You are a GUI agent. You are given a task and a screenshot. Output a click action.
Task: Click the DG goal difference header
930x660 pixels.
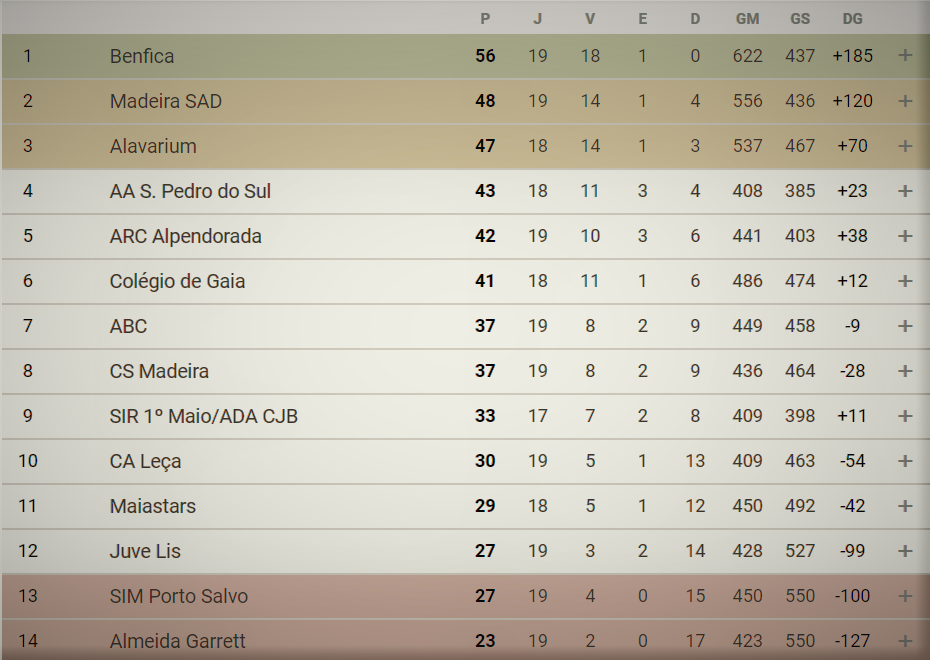(852, 18)
